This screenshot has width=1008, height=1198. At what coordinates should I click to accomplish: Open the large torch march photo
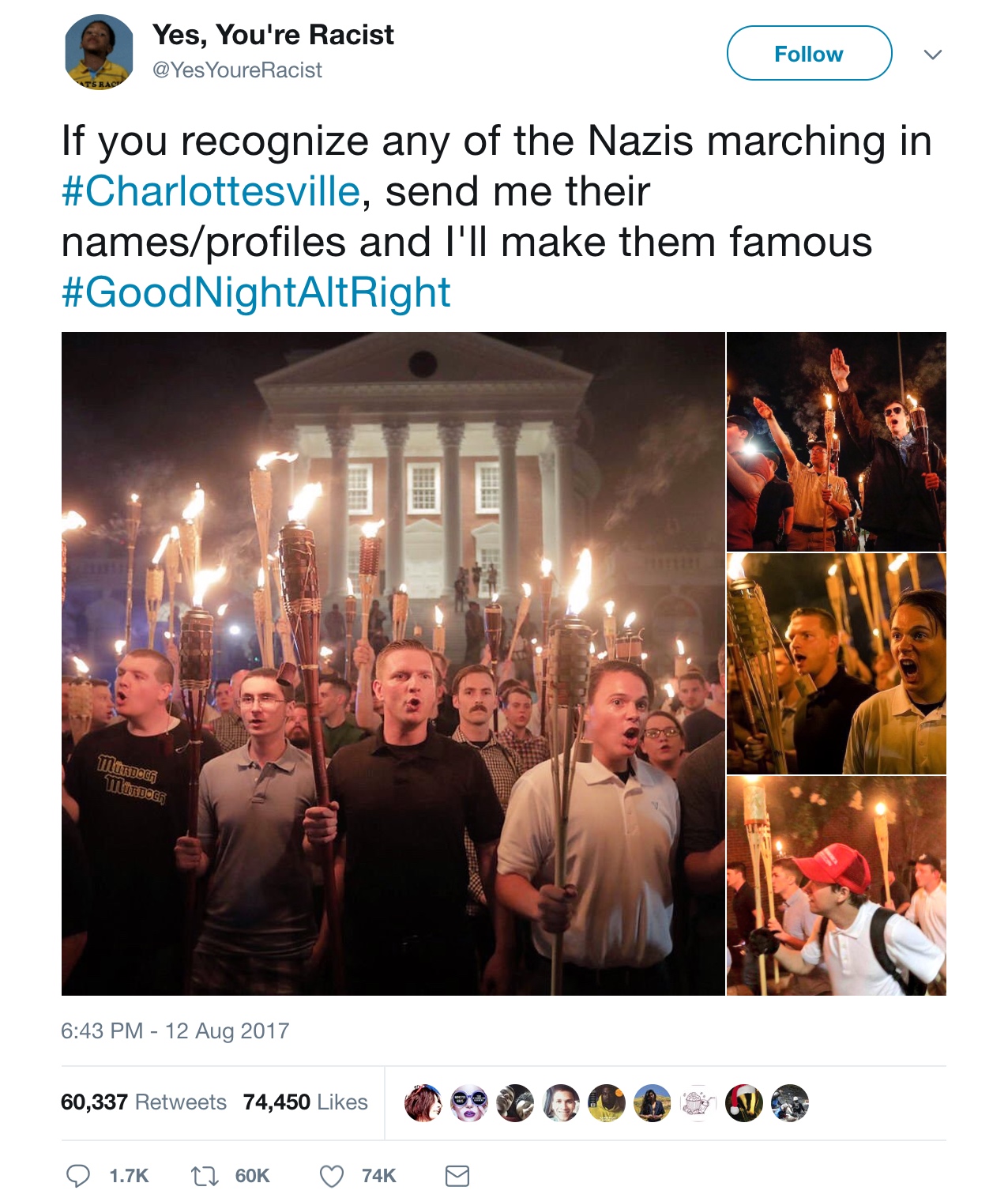[x=393, y=663]
